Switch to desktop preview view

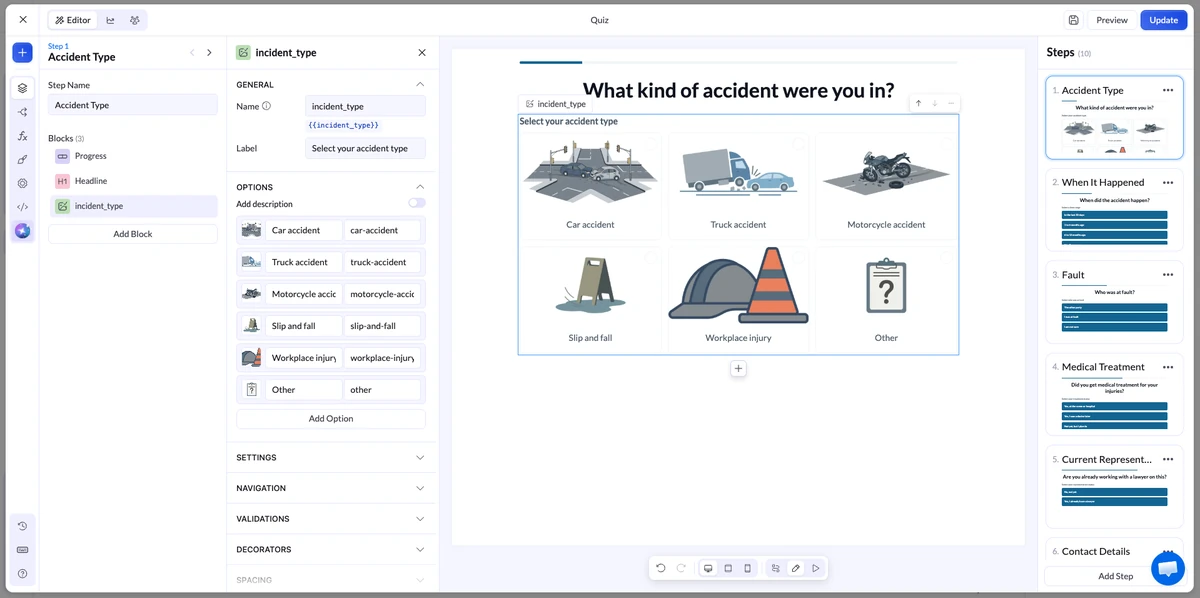[708, 568]
